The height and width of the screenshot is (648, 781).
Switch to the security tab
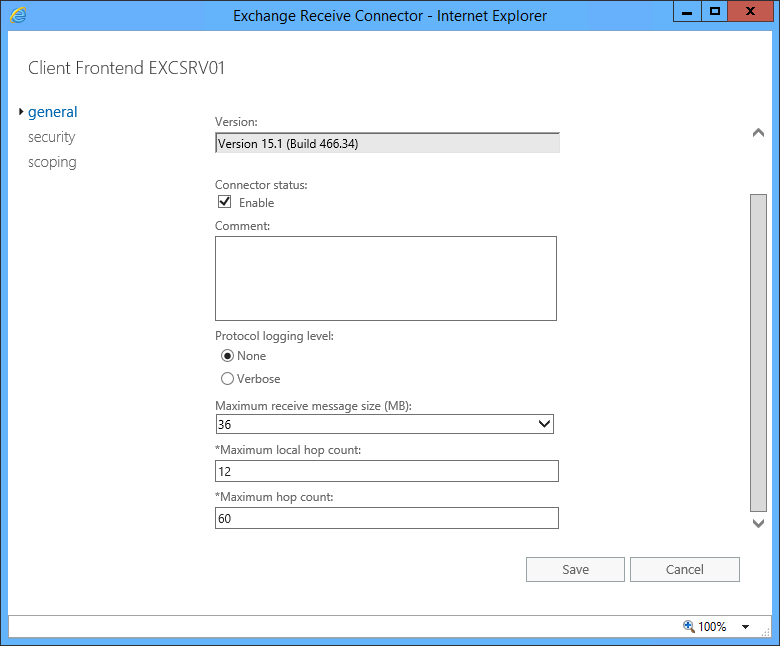point(51,137)
